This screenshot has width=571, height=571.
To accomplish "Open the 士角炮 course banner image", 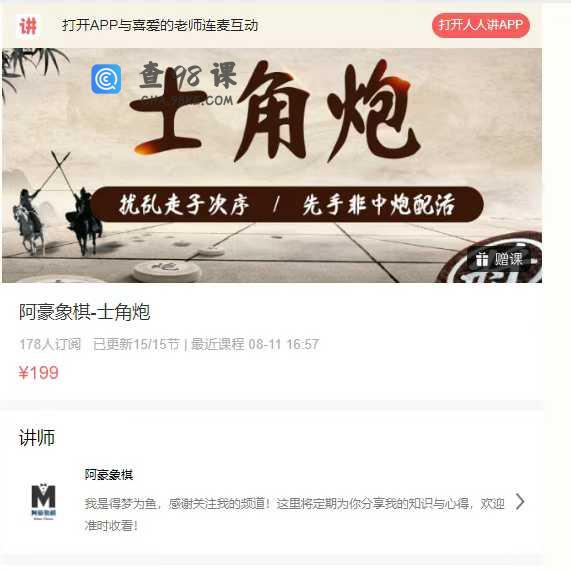I will pyautogui.click(x=272, y=165).
